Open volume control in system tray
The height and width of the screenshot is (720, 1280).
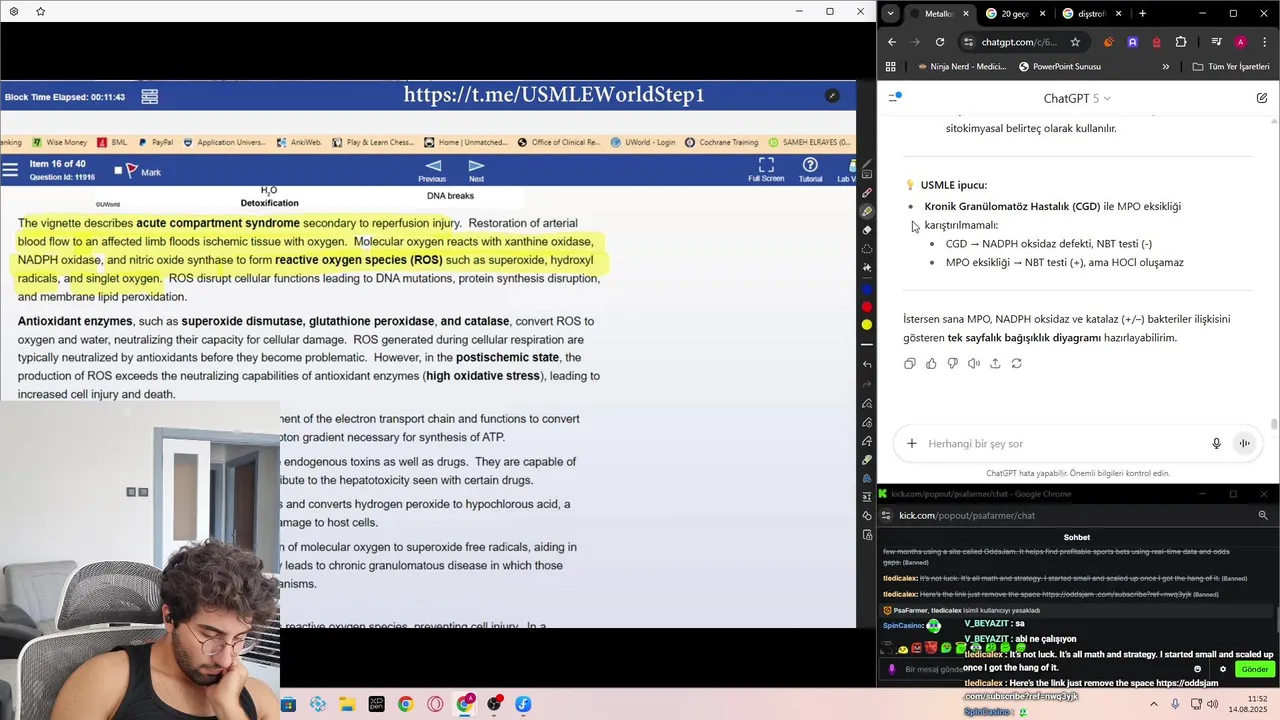(1212, 704)
